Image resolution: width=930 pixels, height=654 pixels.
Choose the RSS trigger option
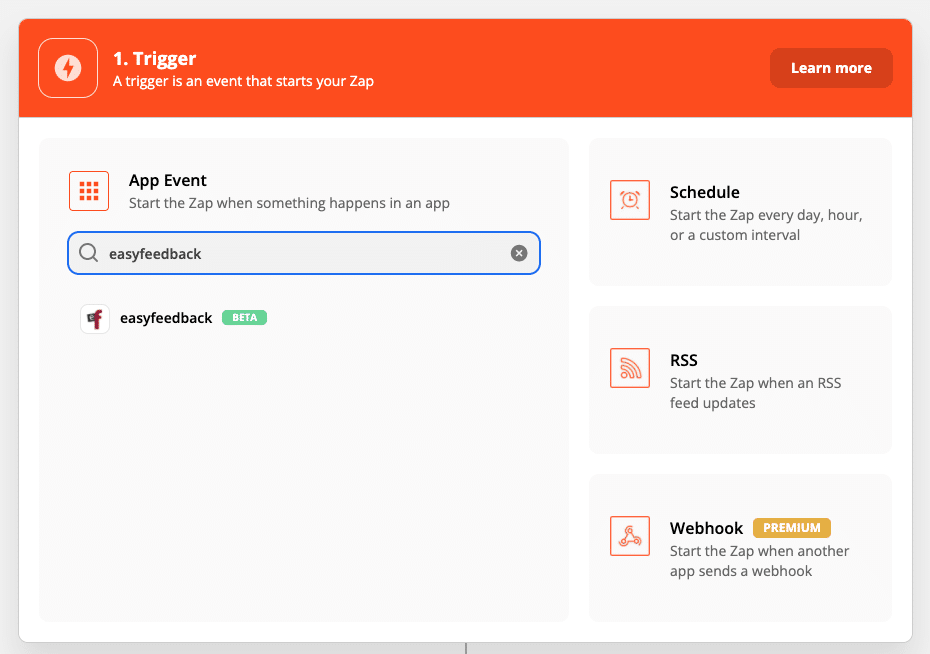[740, 380]
